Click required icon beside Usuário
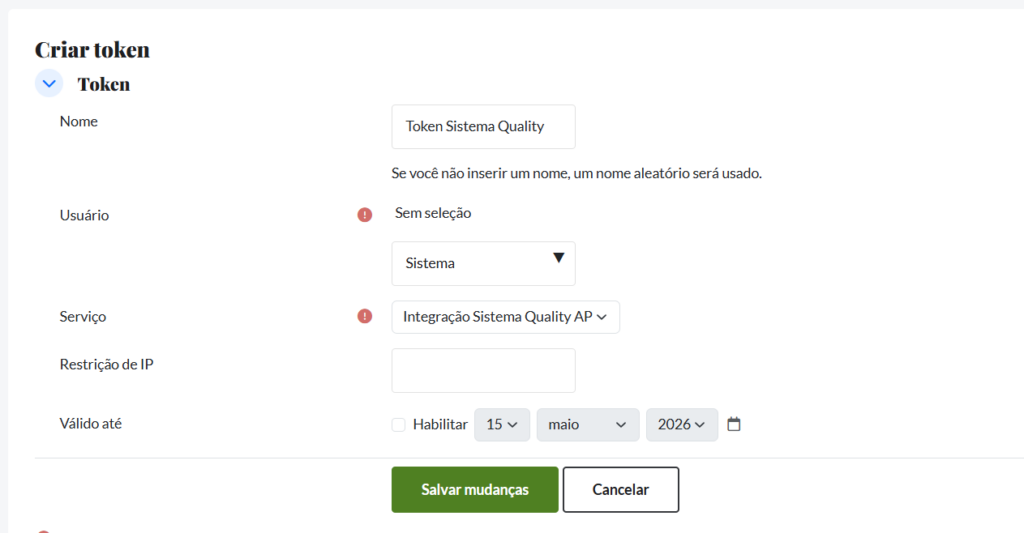This screenshot has width=1024, height=533. point(365,214)
